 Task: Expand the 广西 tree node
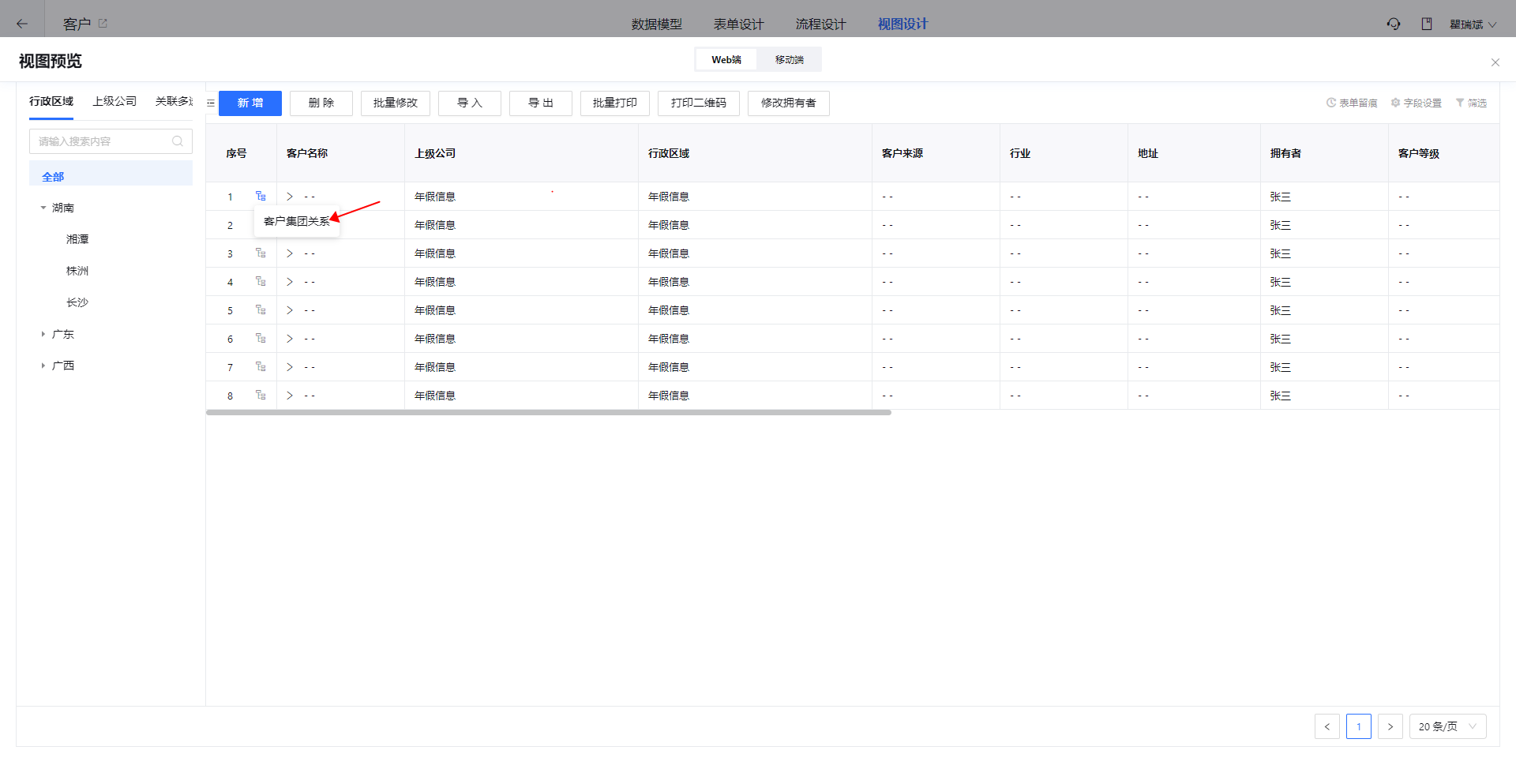(43, 366)
